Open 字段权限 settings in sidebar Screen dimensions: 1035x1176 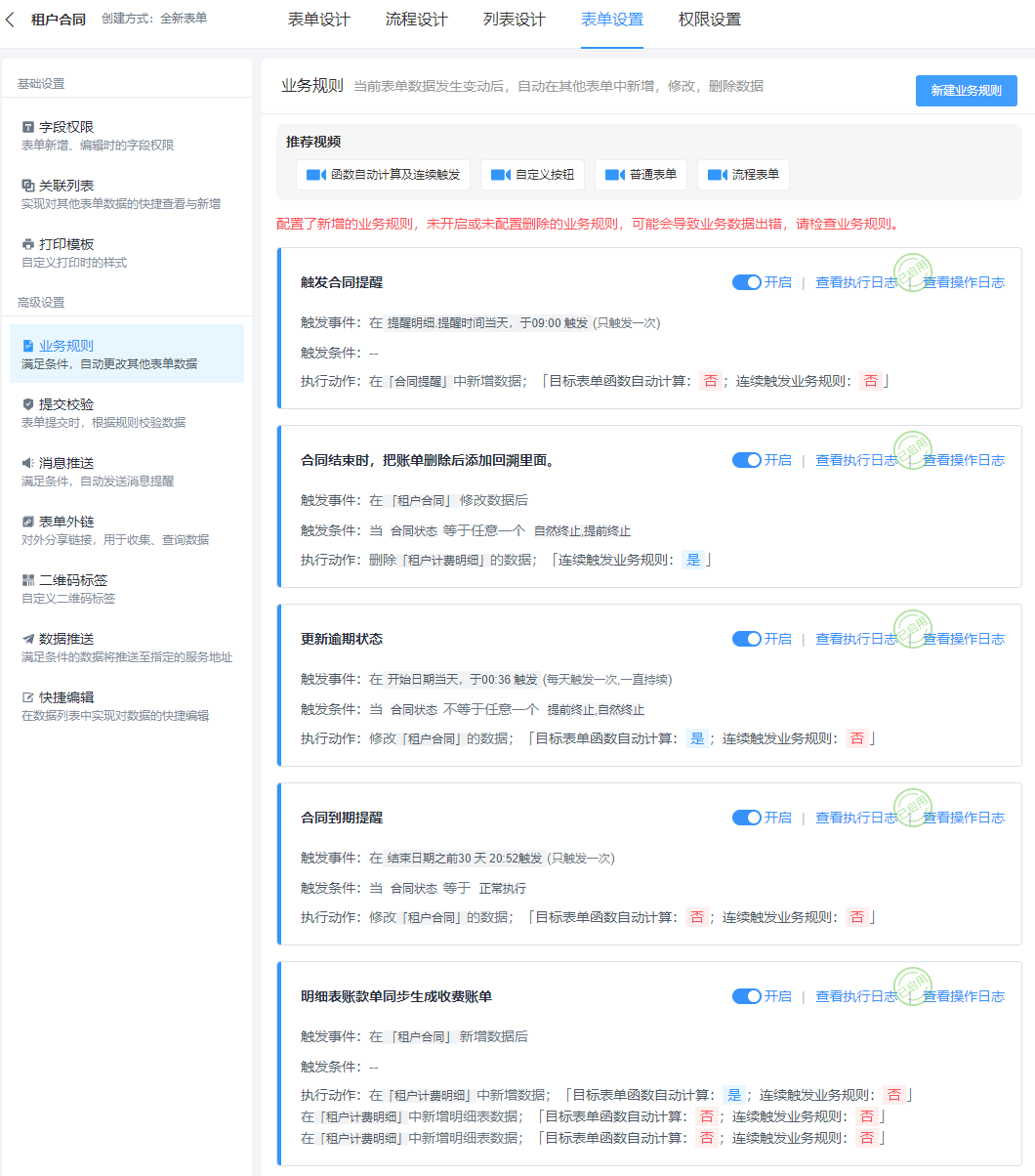(x=66, y=127)
